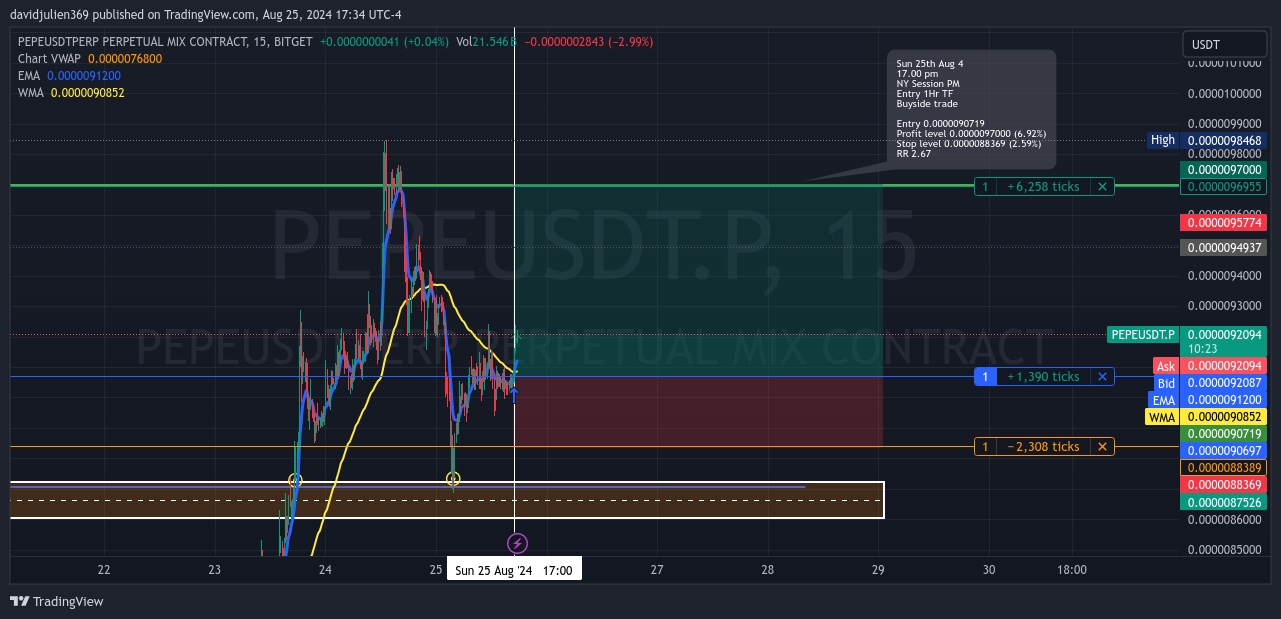The width and height of the screenshot is (1281, 619).
Task: Select the −2,308 ticks stop label
Action: click(1043, 446)
